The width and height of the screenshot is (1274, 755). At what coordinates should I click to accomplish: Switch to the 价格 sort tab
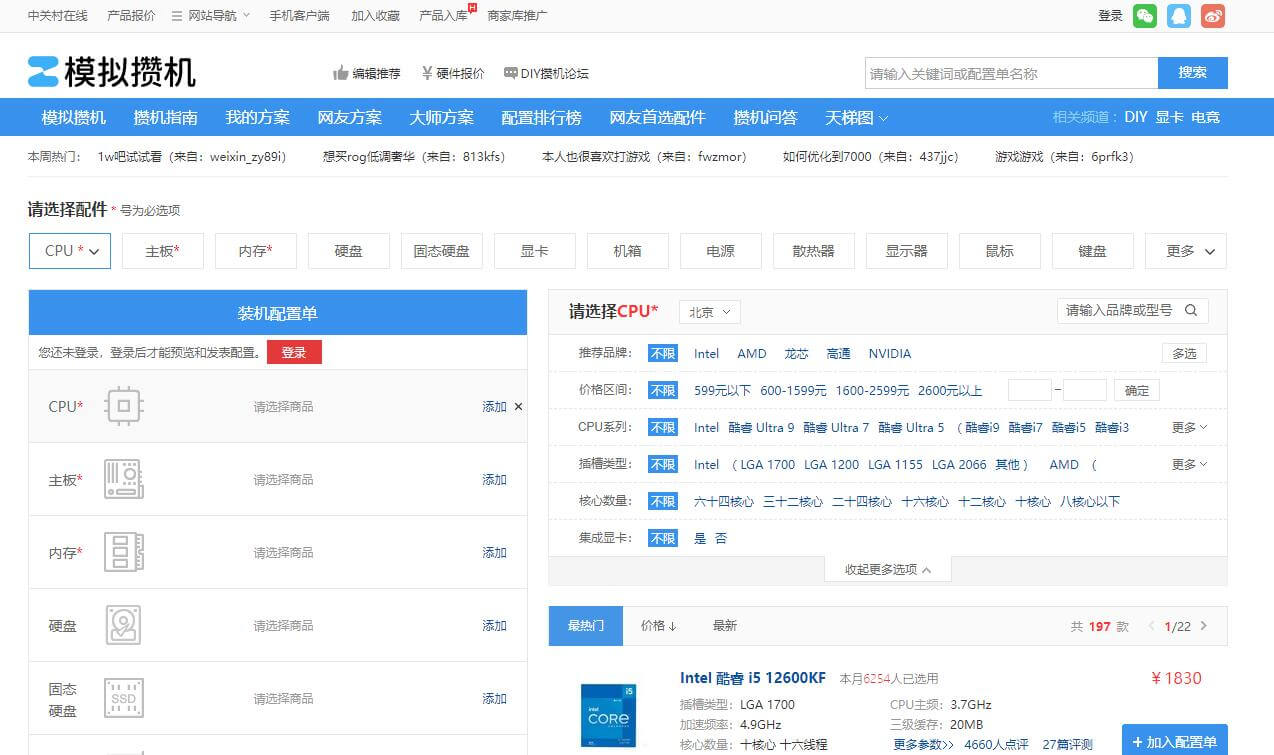(658, 626)
